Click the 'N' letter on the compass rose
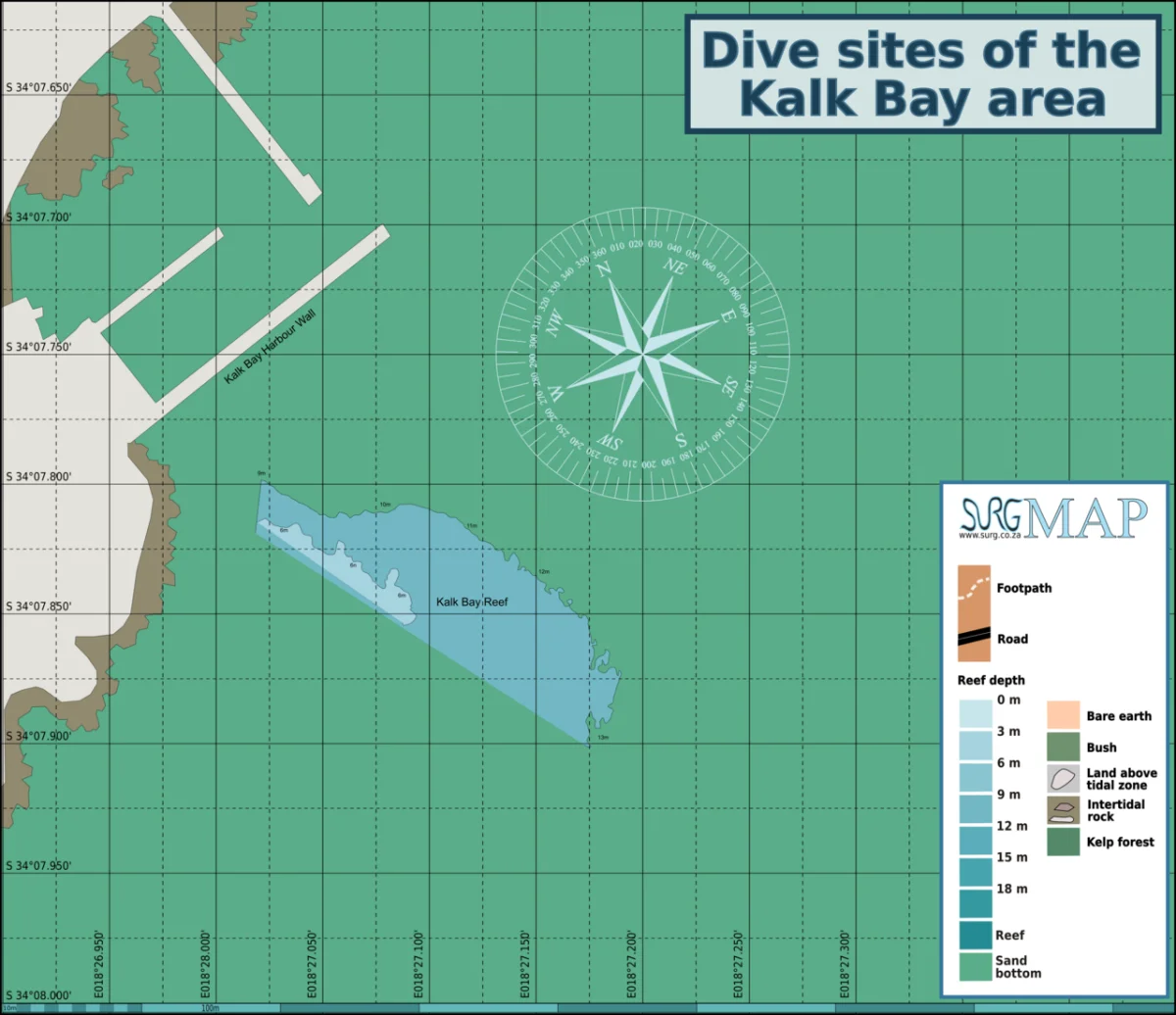 tap(604, 269)
